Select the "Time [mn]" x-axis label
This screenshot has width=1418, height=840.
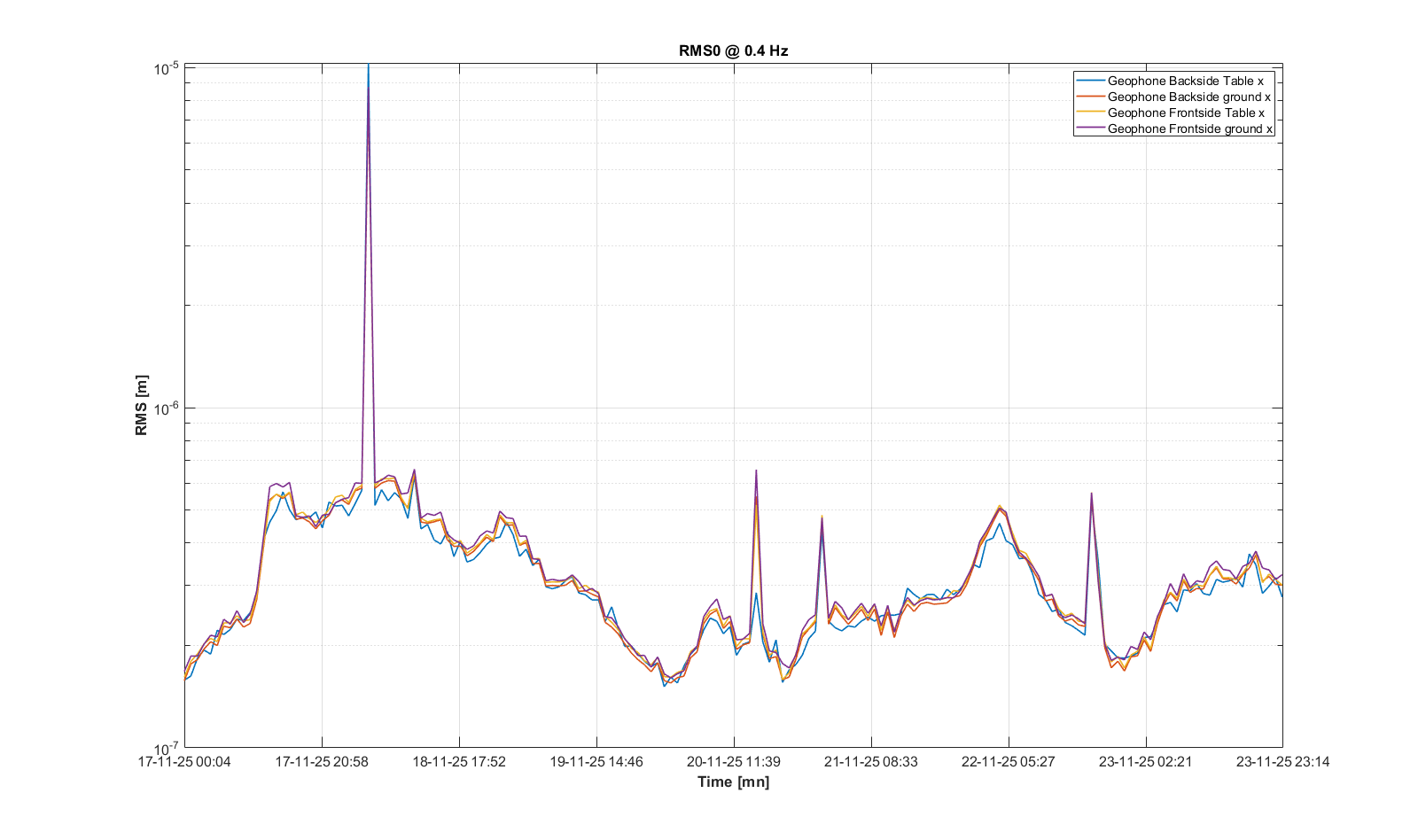(x=733, y=782)
